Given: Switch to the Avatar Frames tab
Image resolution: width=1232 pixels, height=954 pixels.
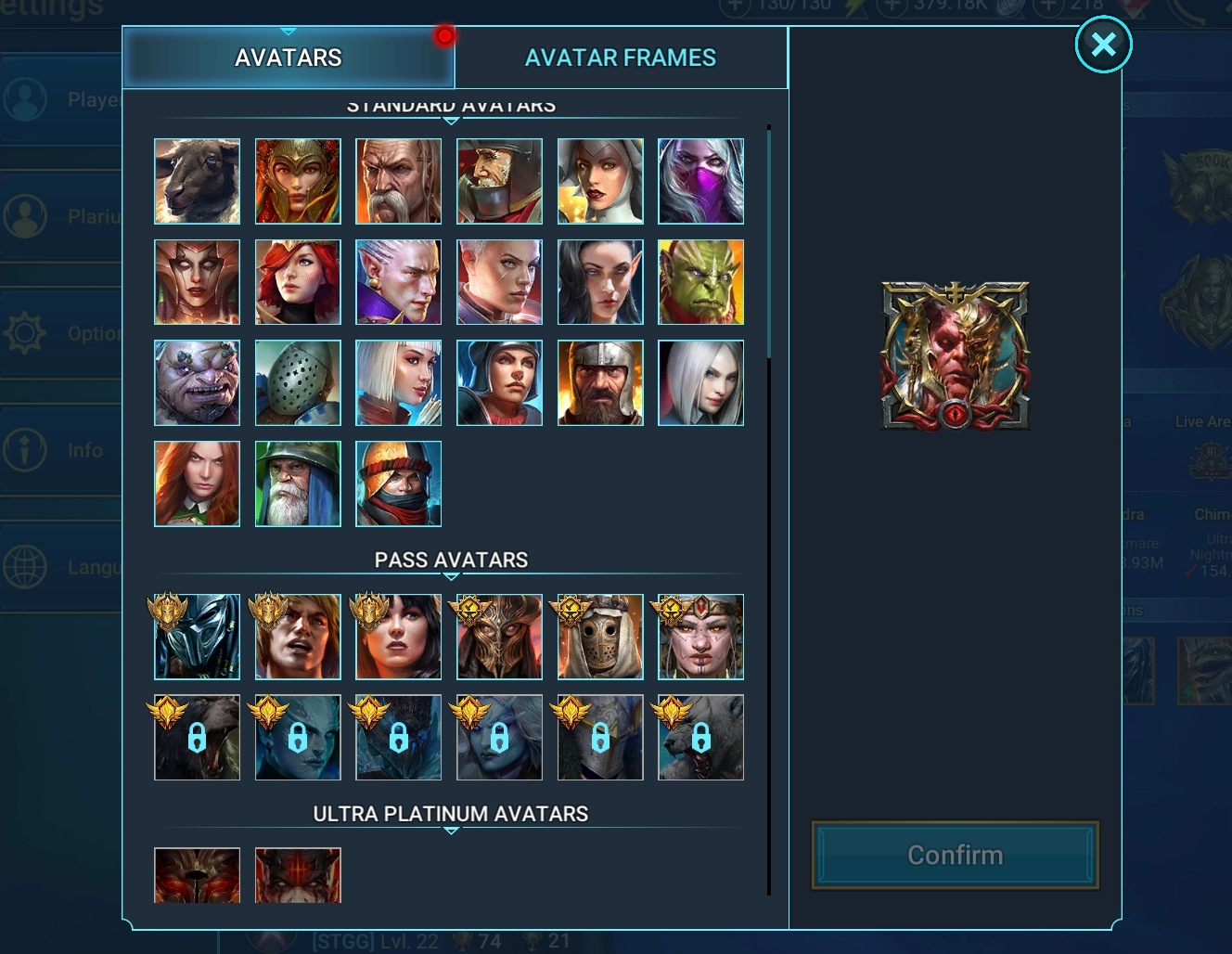Looking at the screenshot, I should pyautogui.click(x=621, y=58).
